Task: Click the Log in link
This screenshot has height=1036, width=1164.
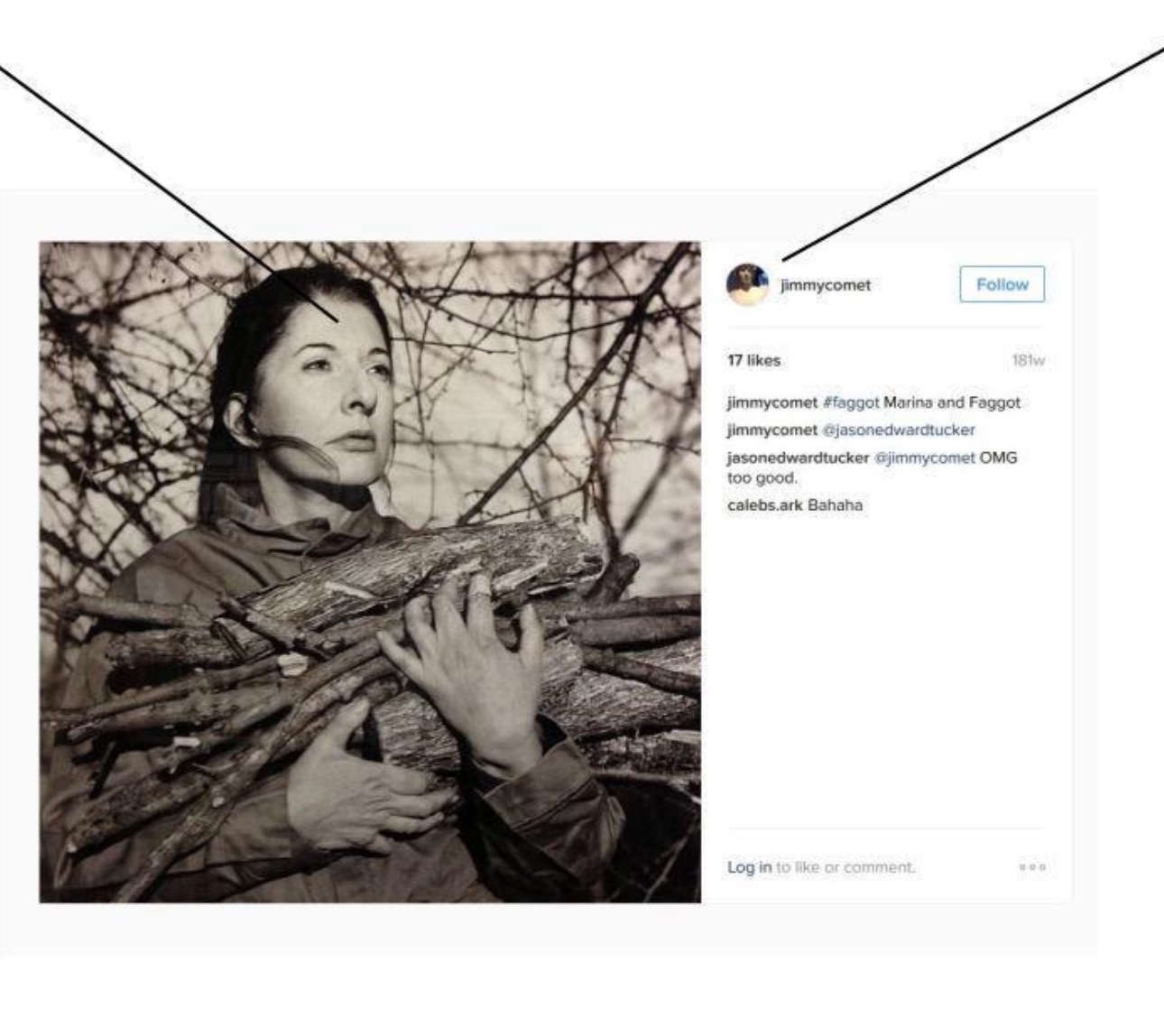Action: click(x=749, y=867)
